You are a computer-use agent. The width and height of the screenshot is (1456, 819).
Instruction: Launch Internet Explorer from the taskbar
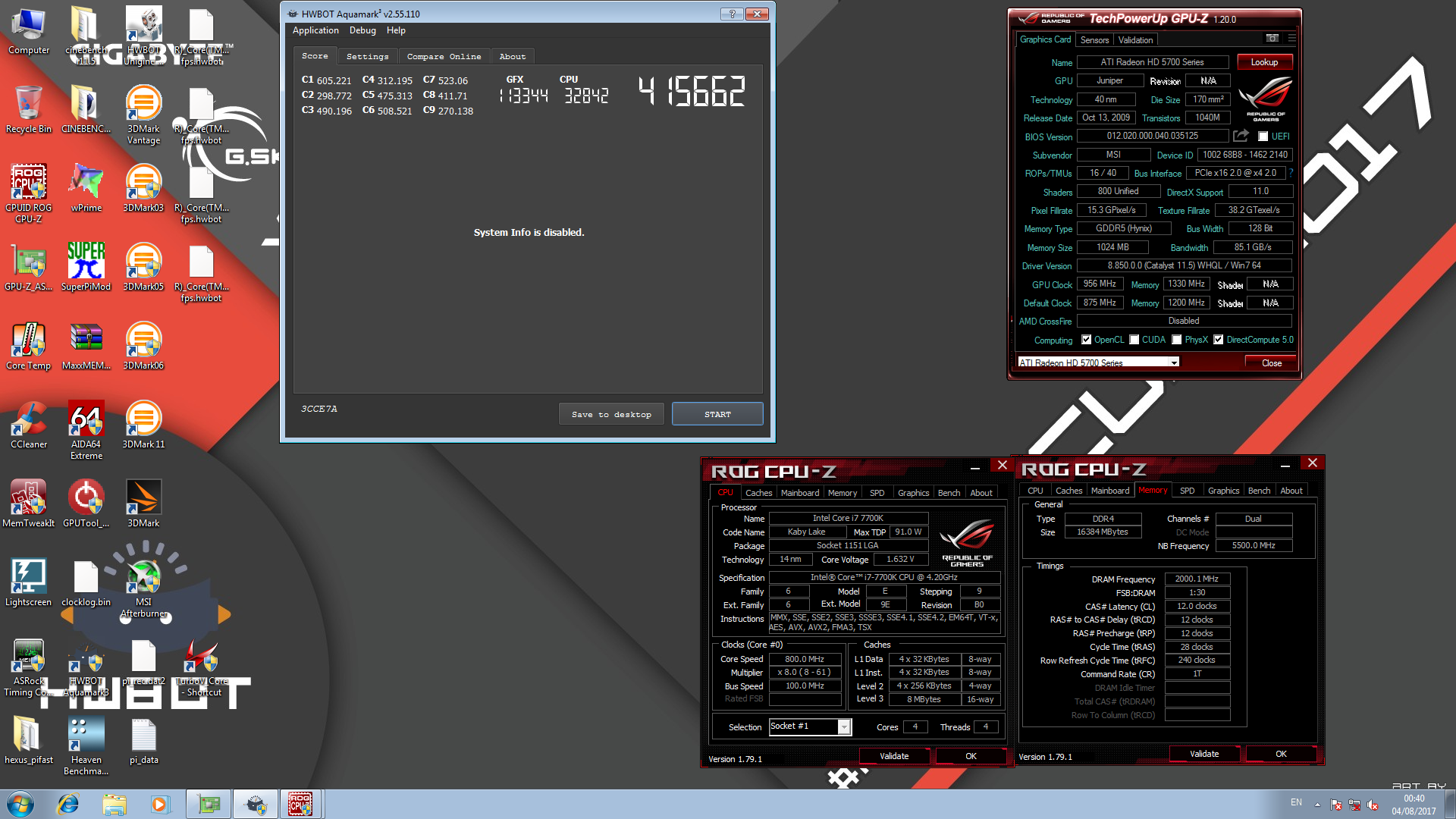click(x=68, y=804)
